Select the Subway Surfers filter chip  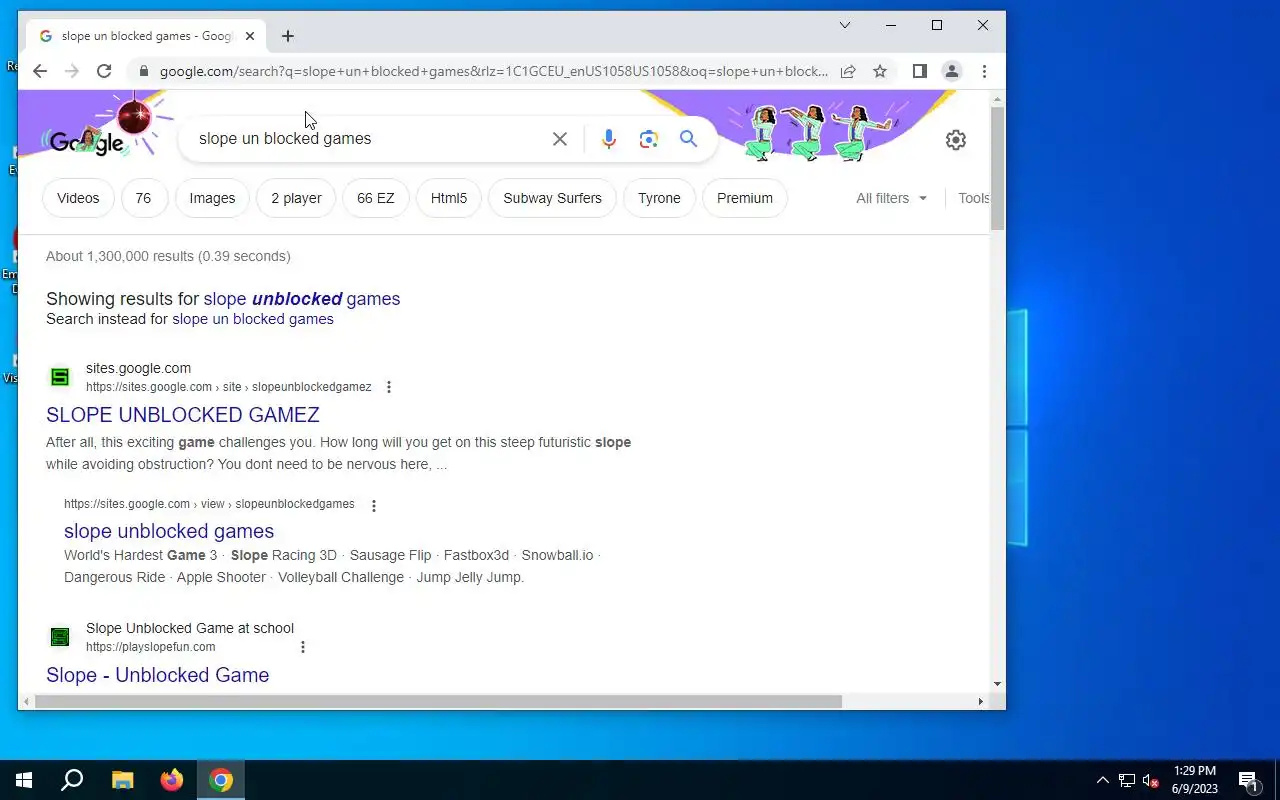(553, 198)
